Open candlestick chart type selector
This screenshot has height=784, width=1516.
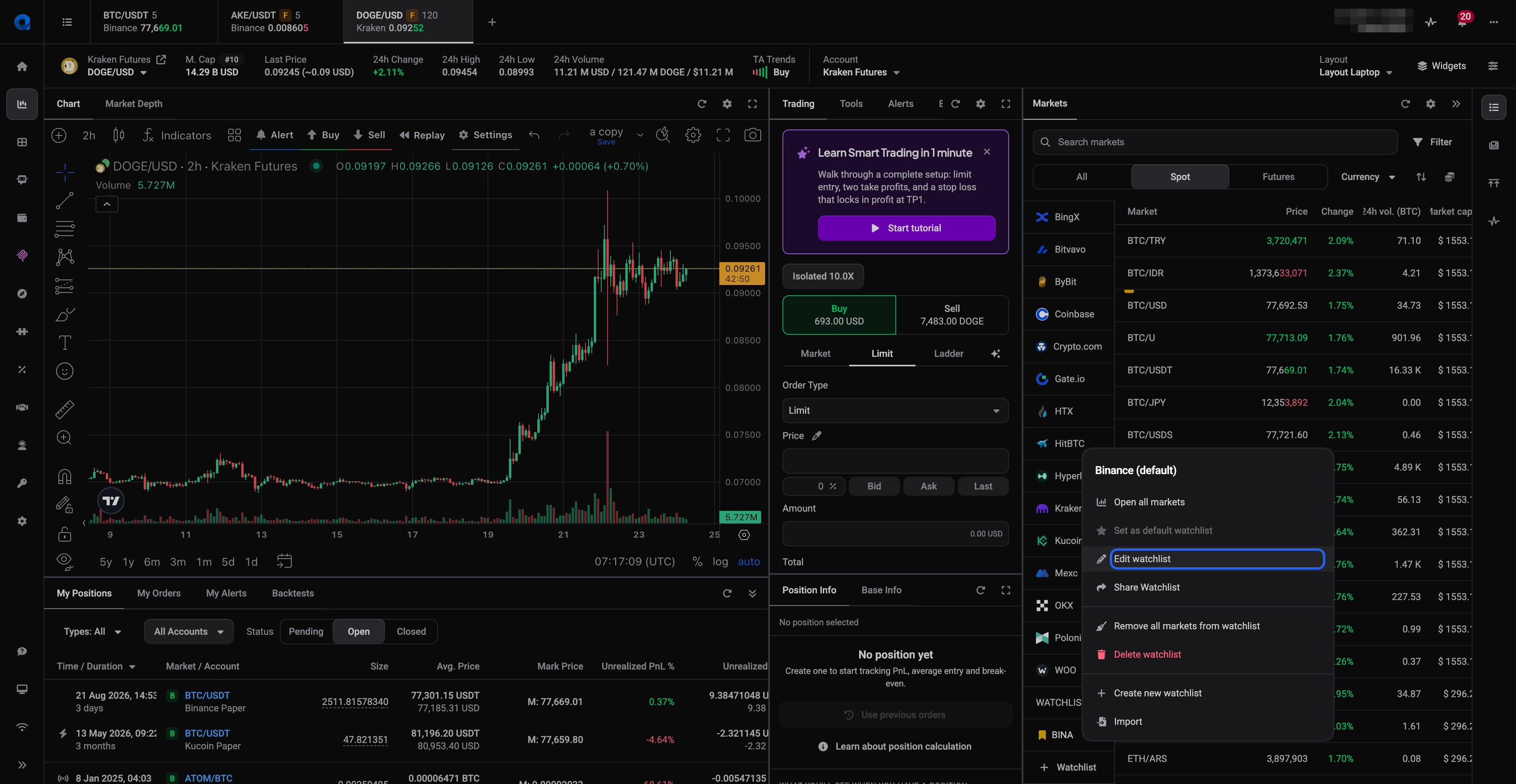pos(118,135)
